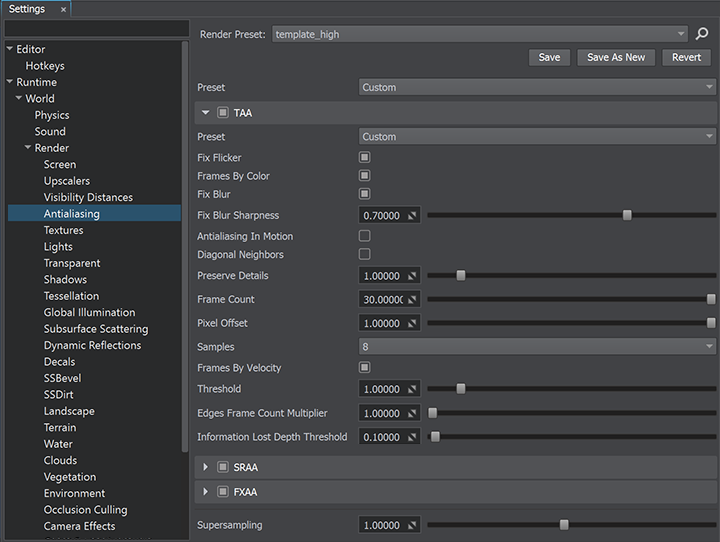This screenshot has height=542, width=720.
Task: Toggle the Fix Flicker checkbox
Action: [x=365, y=158]
